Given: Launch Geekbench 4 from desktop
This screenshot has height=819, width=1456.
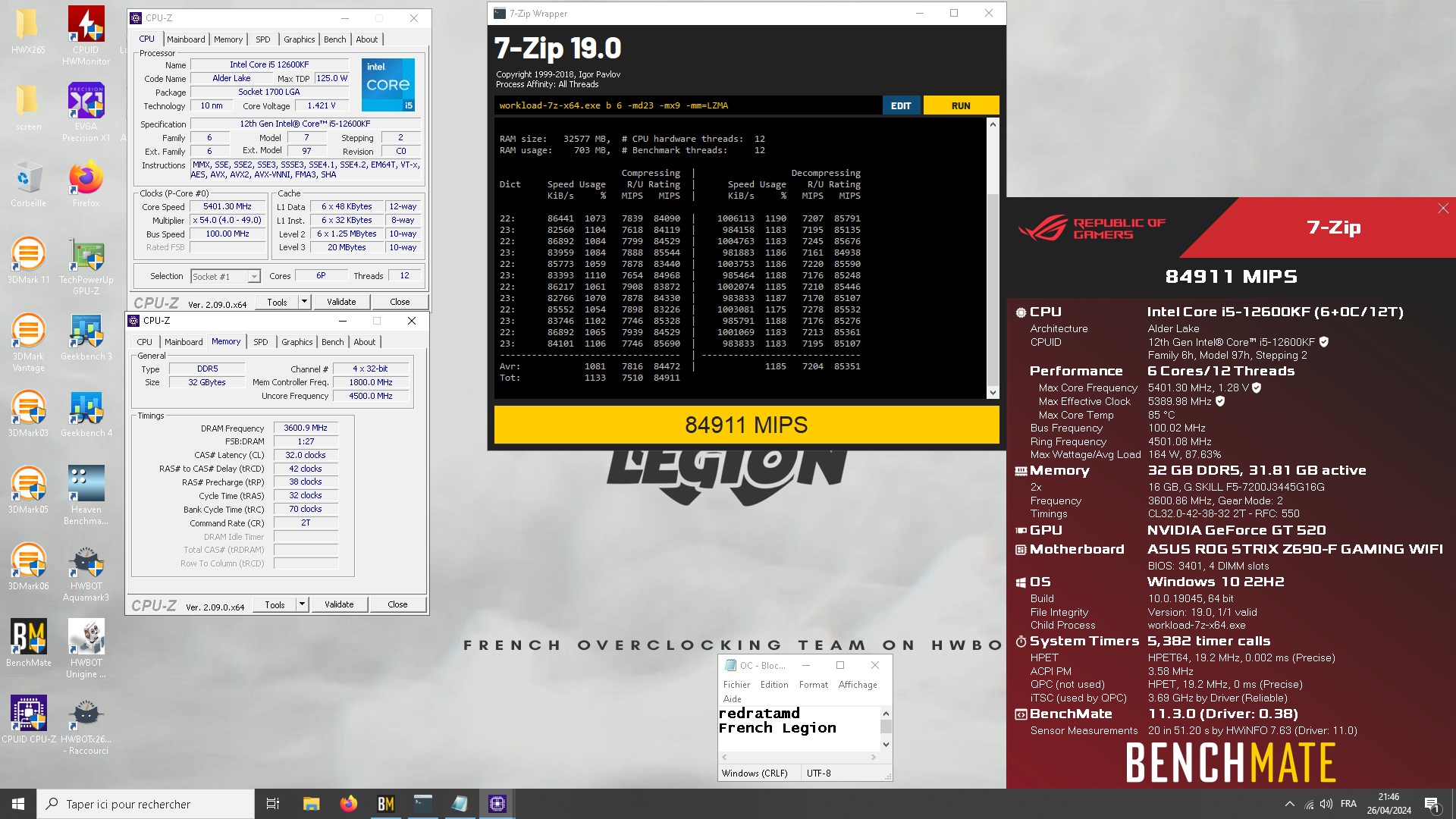Looking at the screenshot, I should 86,413.
